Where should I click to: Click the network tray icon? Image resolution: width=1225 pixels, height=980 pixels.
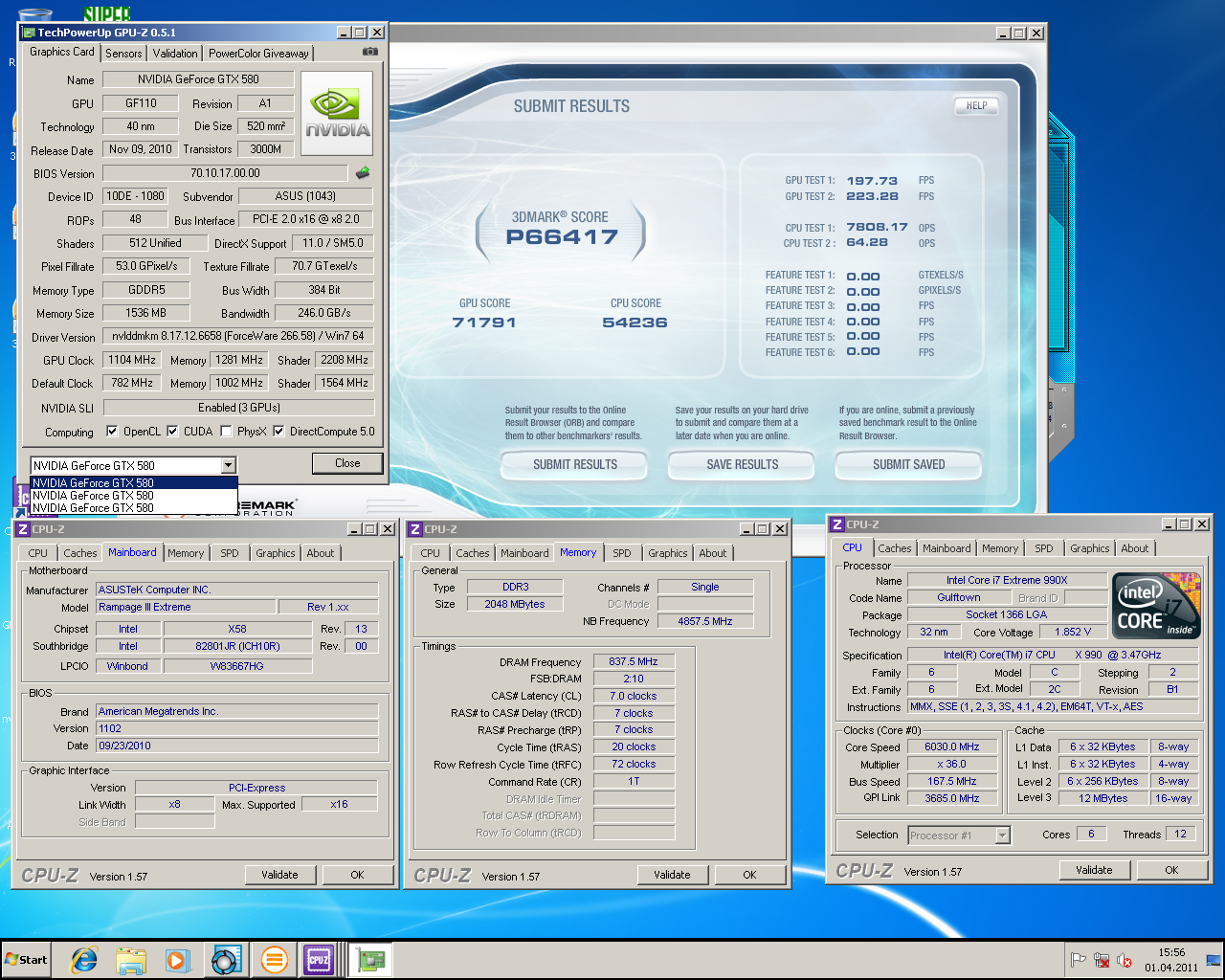coord(1102,961)
